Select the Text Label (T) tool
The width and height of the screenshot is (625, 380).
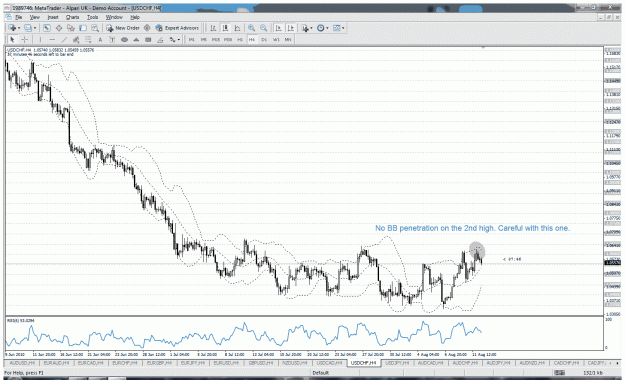tap(112, 39)
